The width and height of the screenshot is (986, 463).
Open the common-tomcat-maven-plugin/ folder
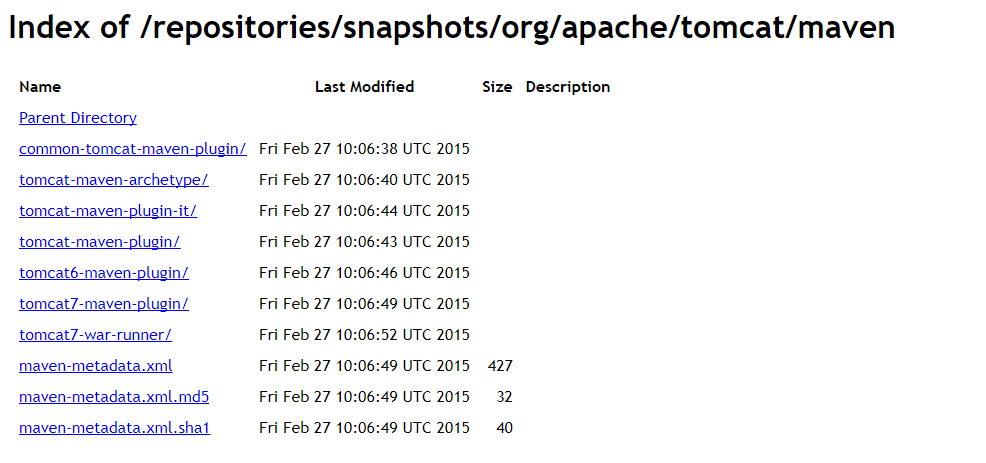(x=132, y=149)
